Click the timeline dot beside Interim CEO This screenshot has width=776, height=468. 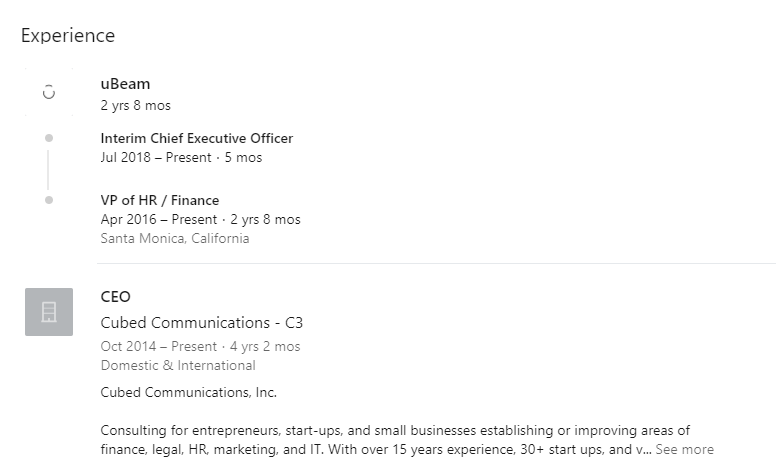pos(49,138)
